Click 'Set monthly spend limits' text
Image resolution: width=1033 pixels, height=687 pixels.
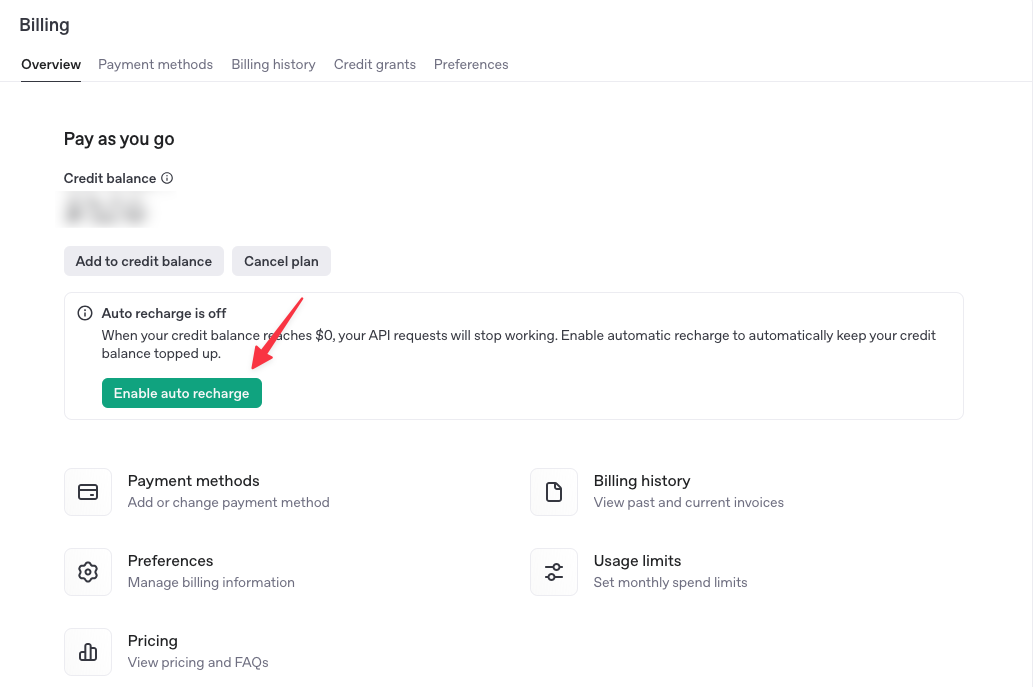(670, 582)
